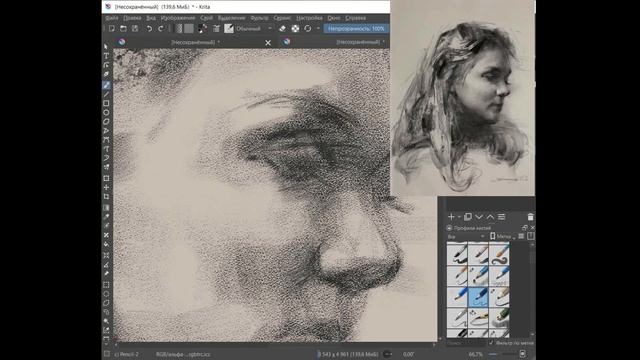
Task: Open the Справка menu
Action: coord(356,18)
